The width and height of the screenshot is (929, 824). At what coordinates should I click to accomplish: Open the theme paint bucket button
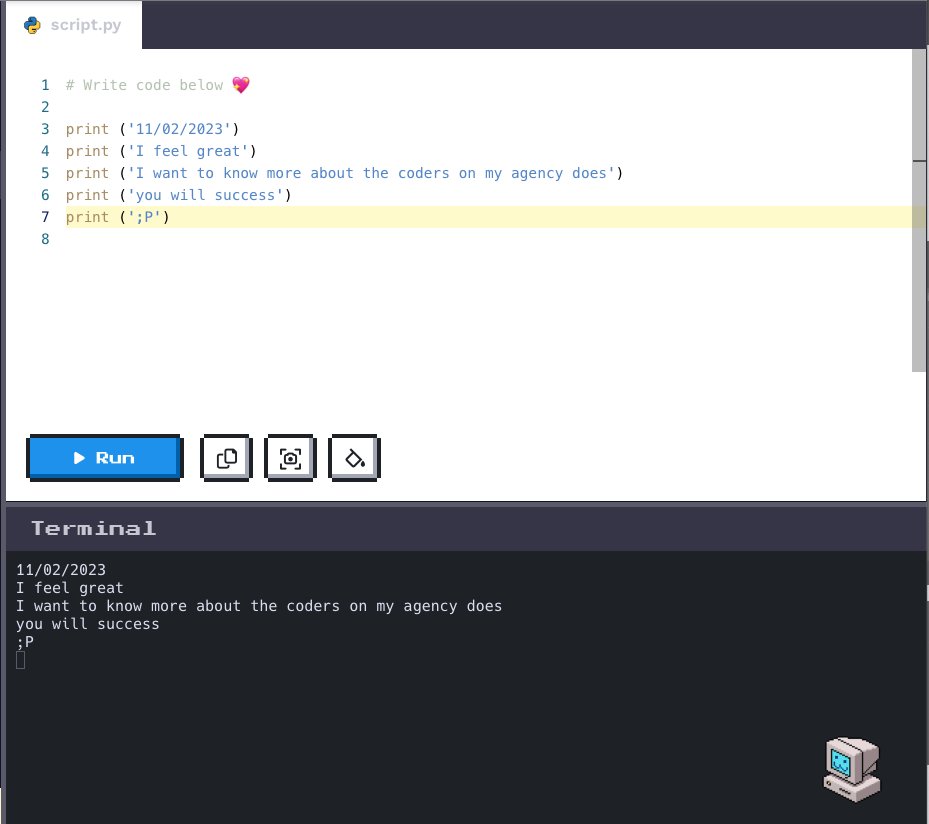[354, 457]
